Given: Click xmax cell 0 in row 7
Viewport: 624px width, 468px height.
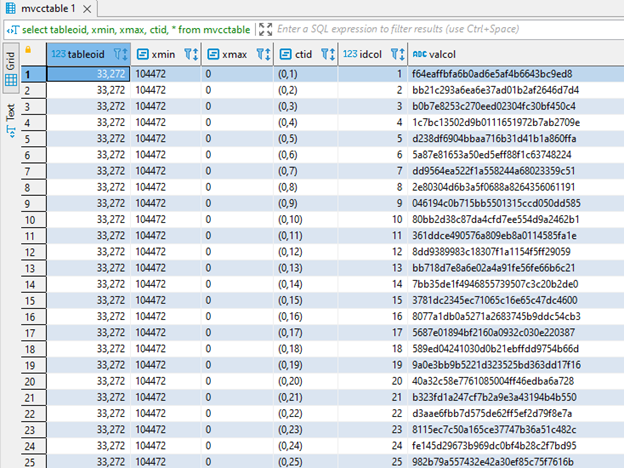Looking at the screenshot, I should [x=238, y=171].
